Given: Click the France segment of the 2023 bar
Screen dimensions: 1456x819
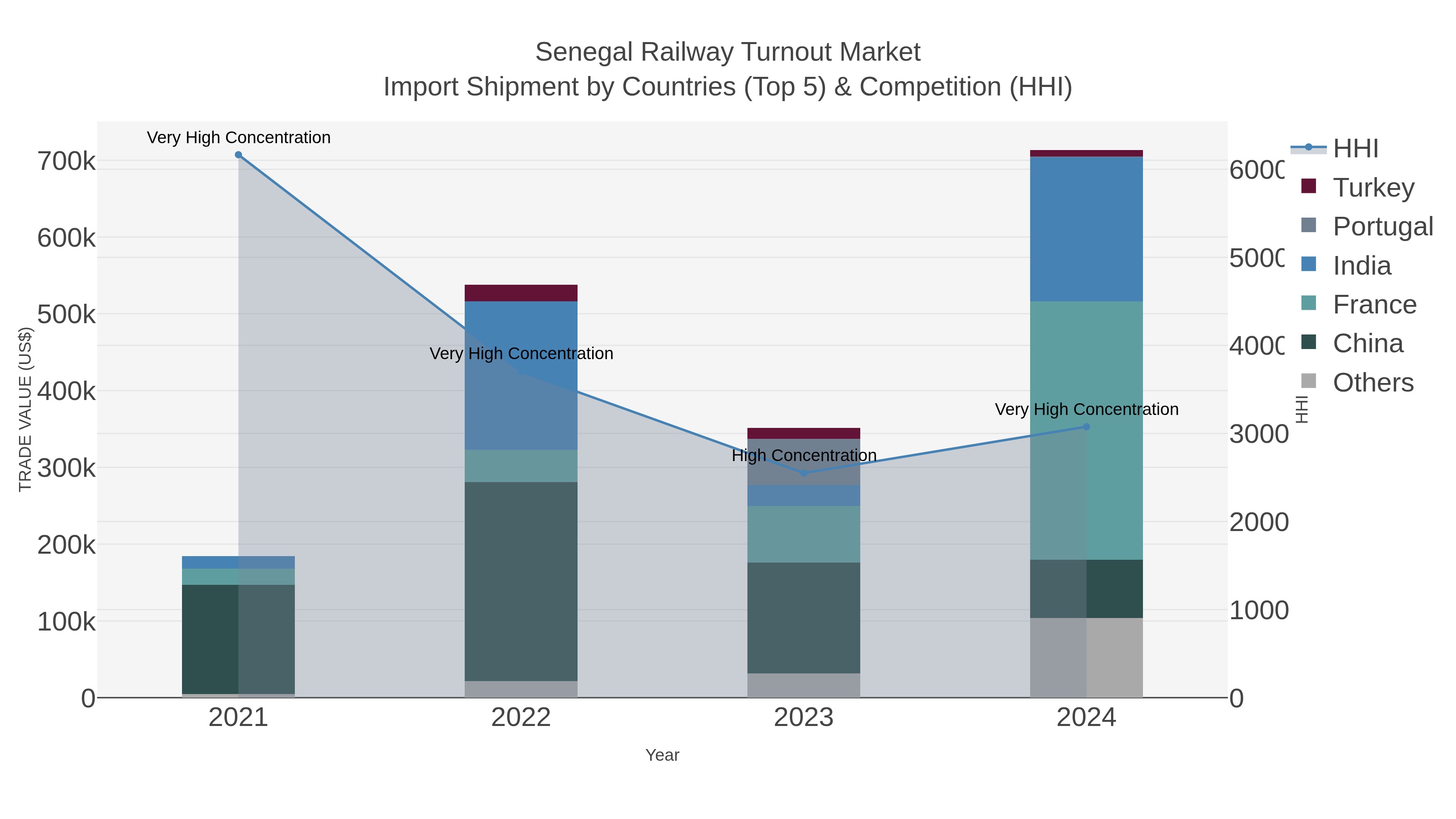Looking at the screenshot, I should coord(804,534).
